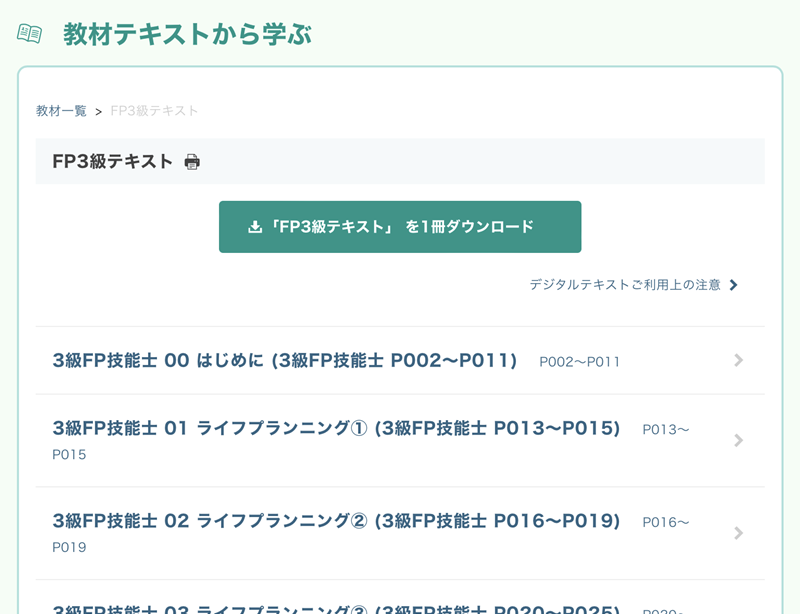Go back via the 教材一覧 breadcrumb link
This screenshot has height=614, width=800.
58,110
